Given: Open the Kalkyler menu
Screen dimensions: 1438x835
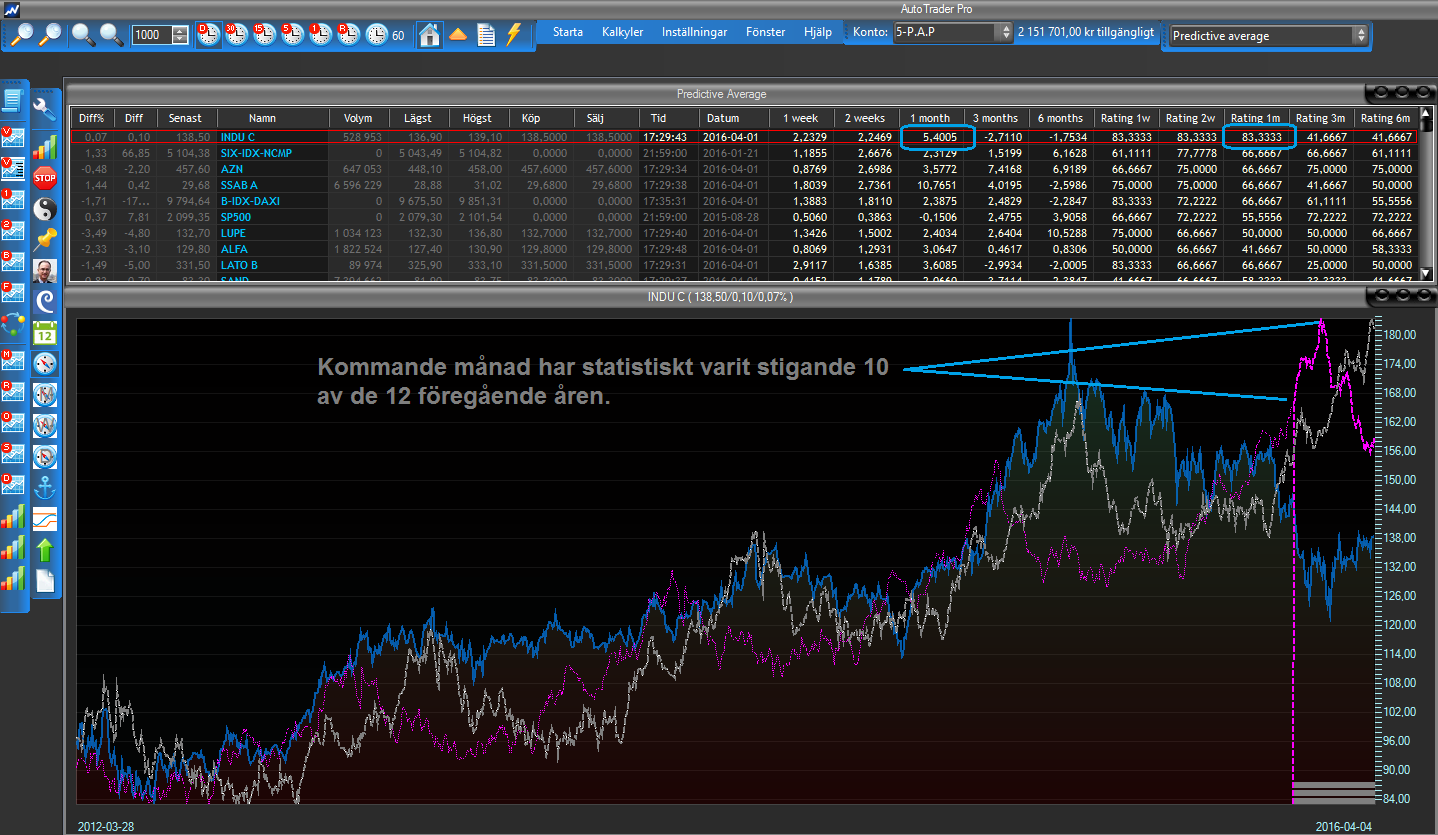Looking at the screenshot, I should 623,32.
